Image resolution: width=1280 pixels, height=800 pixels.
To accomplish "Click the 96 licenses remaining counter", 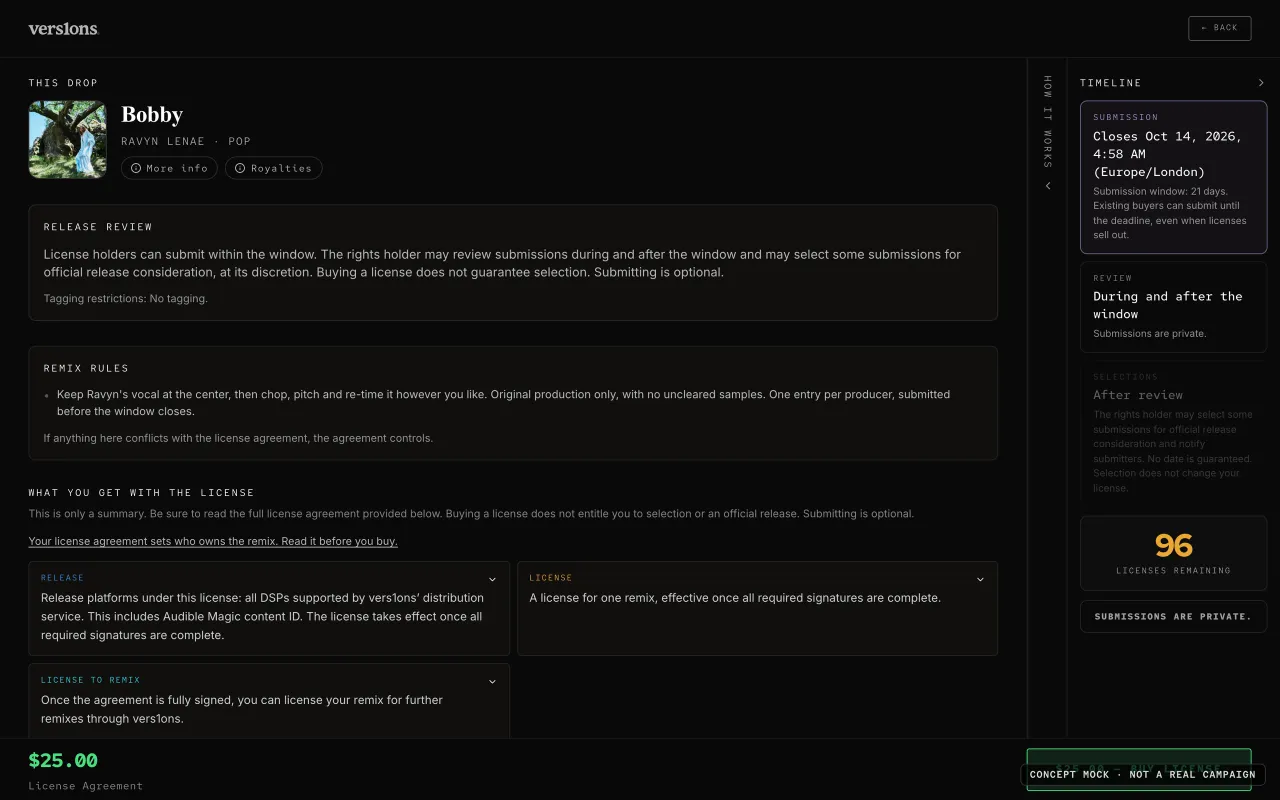I will [1173, 553].
